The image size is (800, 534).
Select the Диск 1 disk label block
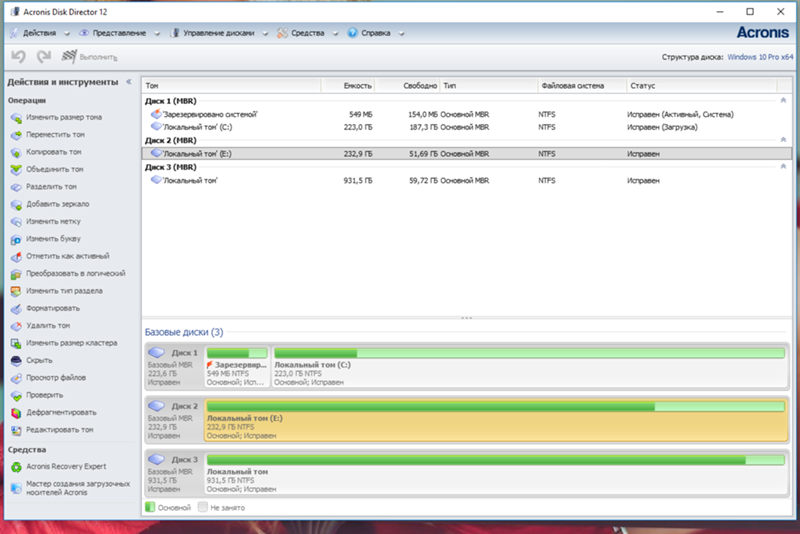click(173, 366)
